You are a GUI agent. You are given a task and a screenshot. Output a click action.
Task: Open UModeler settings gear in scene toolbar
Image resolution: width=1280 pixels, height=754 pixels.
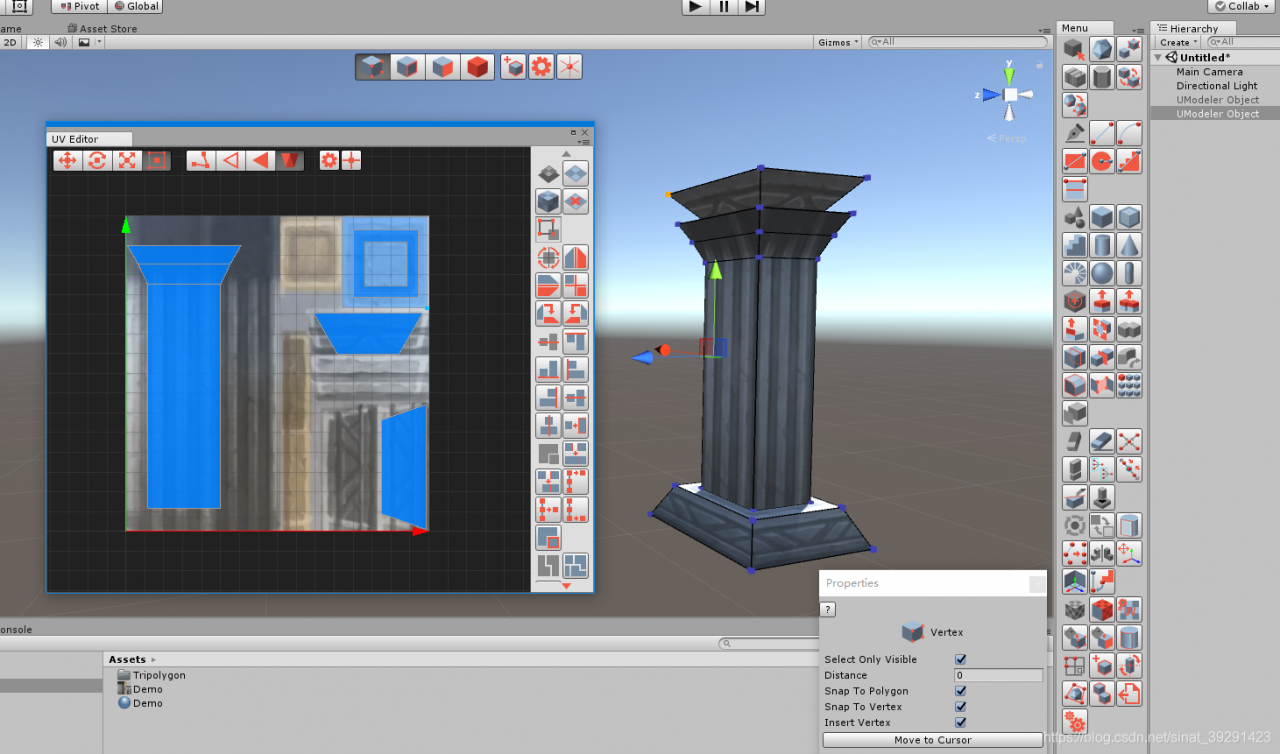click(x=541, y=67)
